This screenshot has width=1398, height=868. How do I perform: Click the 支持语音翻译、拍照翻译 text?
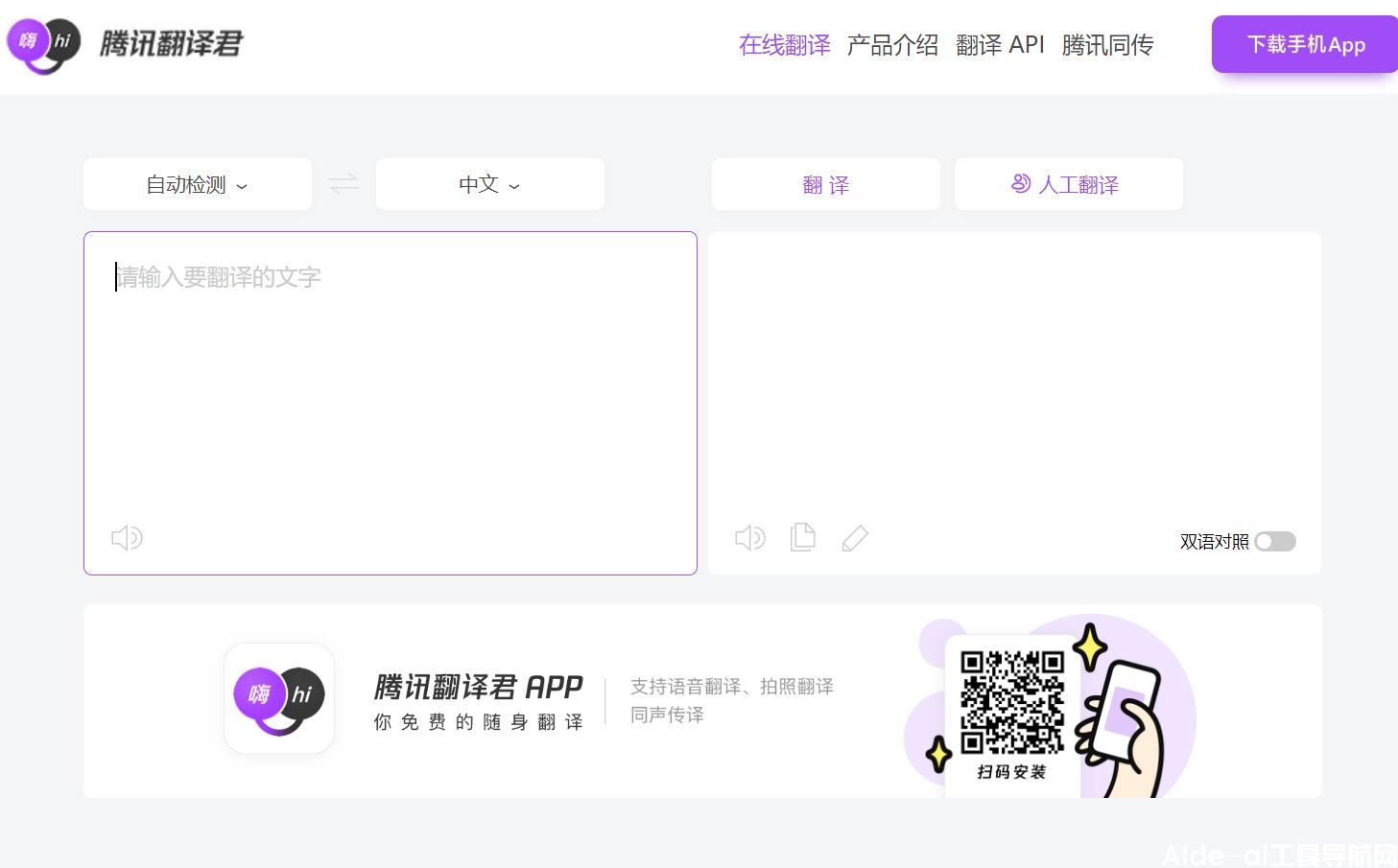pos(732,687)
